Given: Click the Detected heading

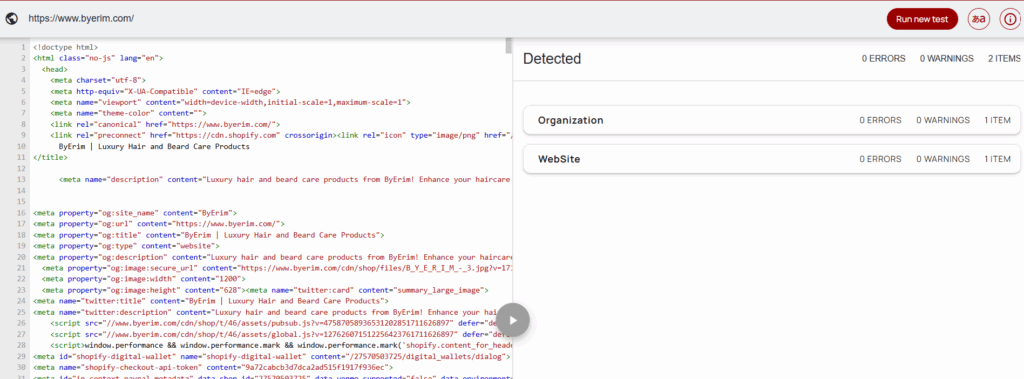Looking at the screenshot, I should click(x=552, y=59).
